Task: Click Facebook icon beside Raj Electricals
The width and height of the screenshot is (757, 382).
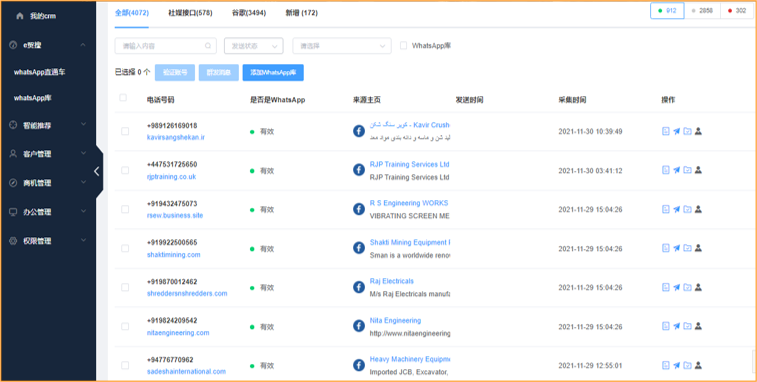Action: (359, 287)
